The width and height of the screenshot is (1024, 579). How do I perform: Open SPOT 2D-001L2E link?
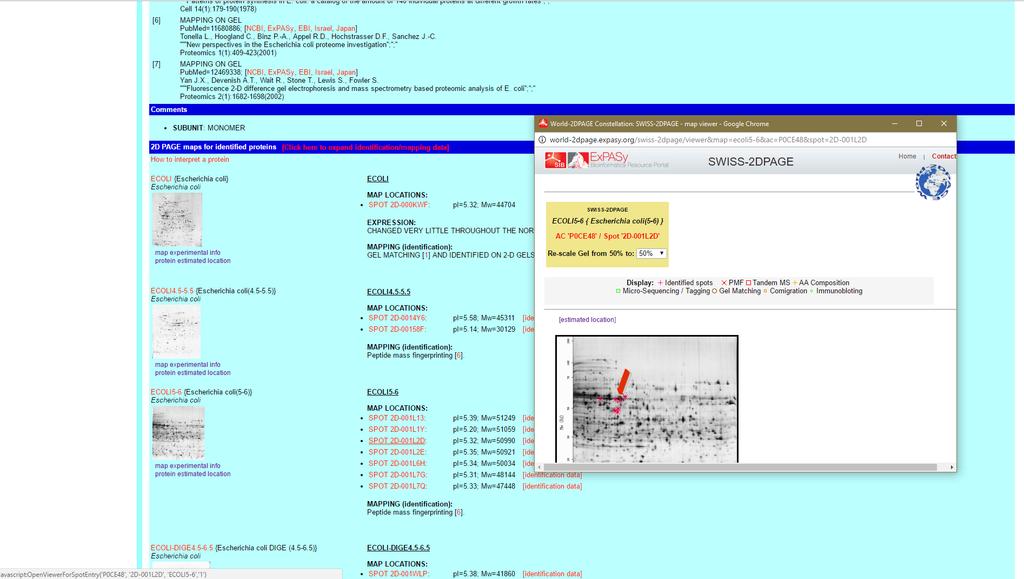(397, 452)
